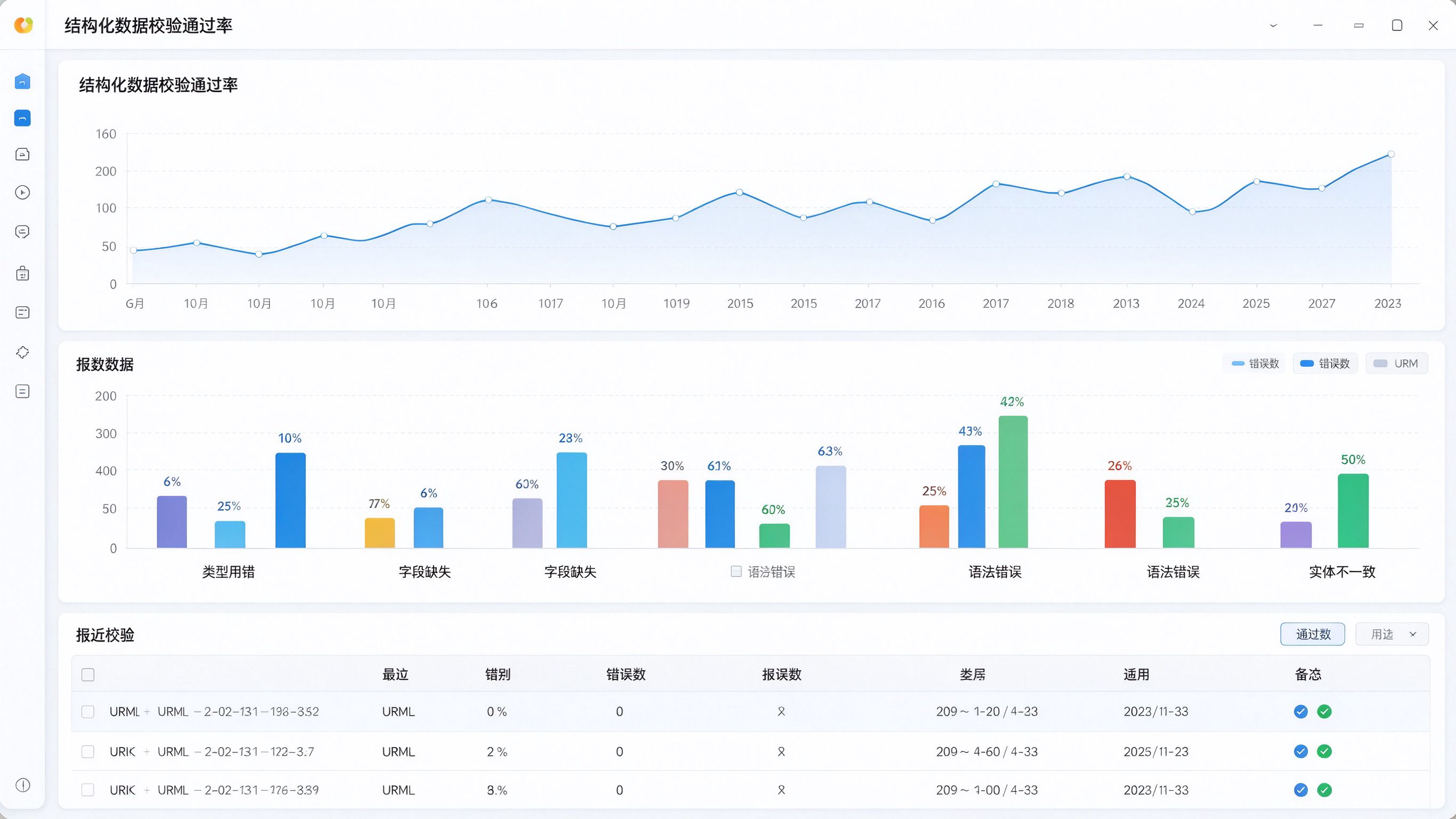
Task: Click blue check icon in URML 198-352 row
Action: tap(1301, 712)
